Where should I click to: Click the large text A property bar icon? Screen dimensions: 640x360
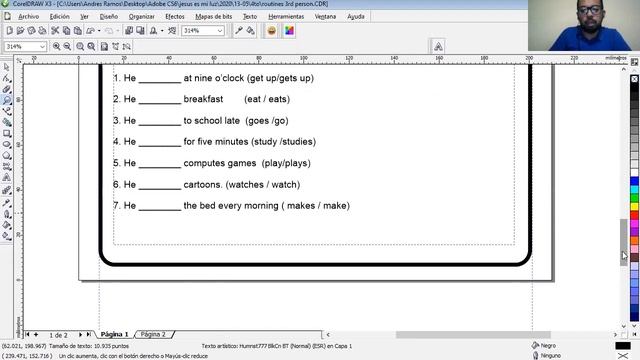438,47
